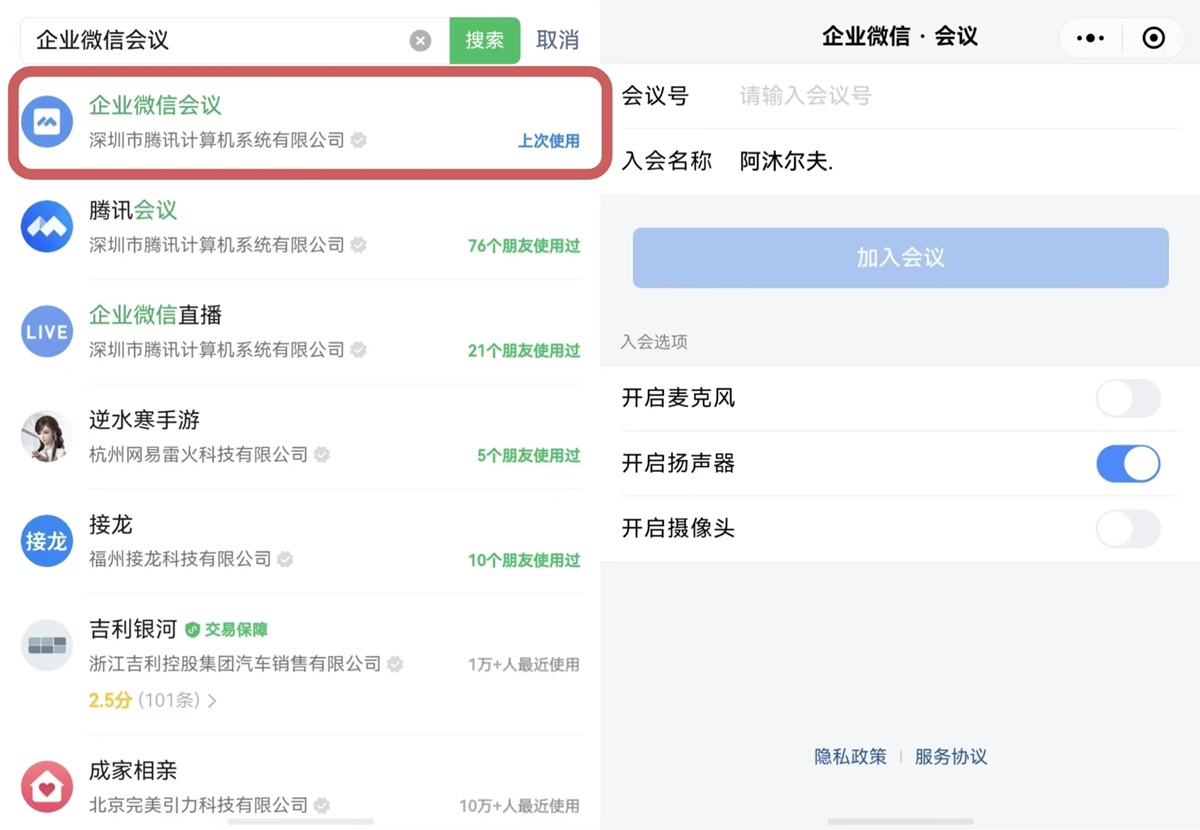Viewport: 1200px width, 830px height.
Task: Open the 隐私政策 link
Action: (850, 757)
